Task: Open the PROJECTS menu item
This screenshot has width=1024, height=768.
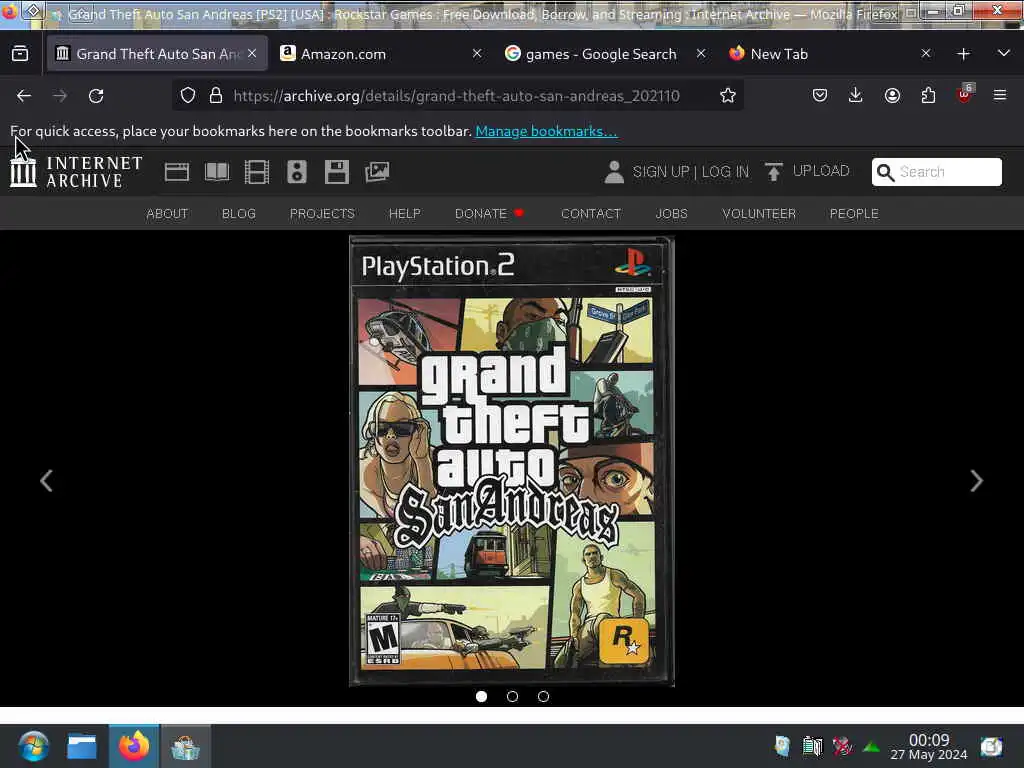Action: coord(322,214)
